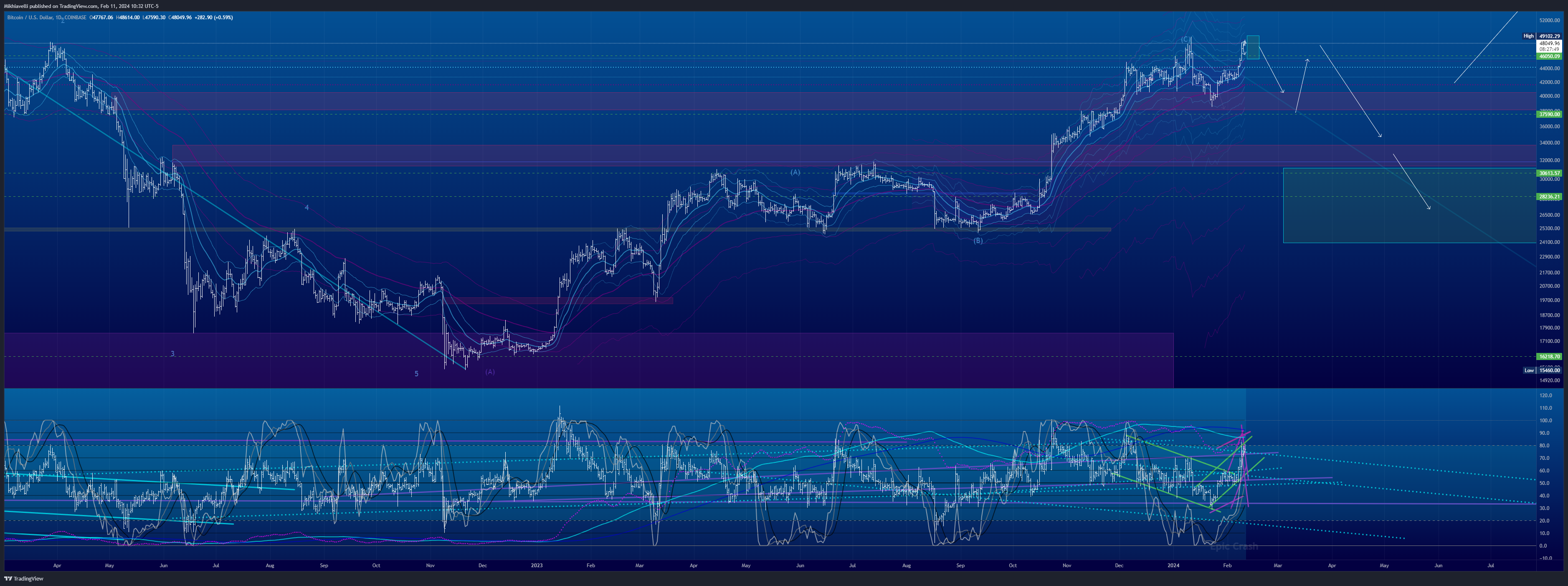
Task: Click the close value C48049.96
Action: pyautogui.click(x=180, y=18)
